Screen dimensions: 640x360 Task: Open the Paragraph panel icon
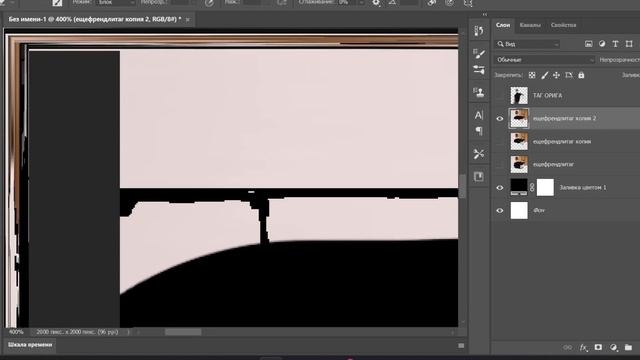coord(479,131)
